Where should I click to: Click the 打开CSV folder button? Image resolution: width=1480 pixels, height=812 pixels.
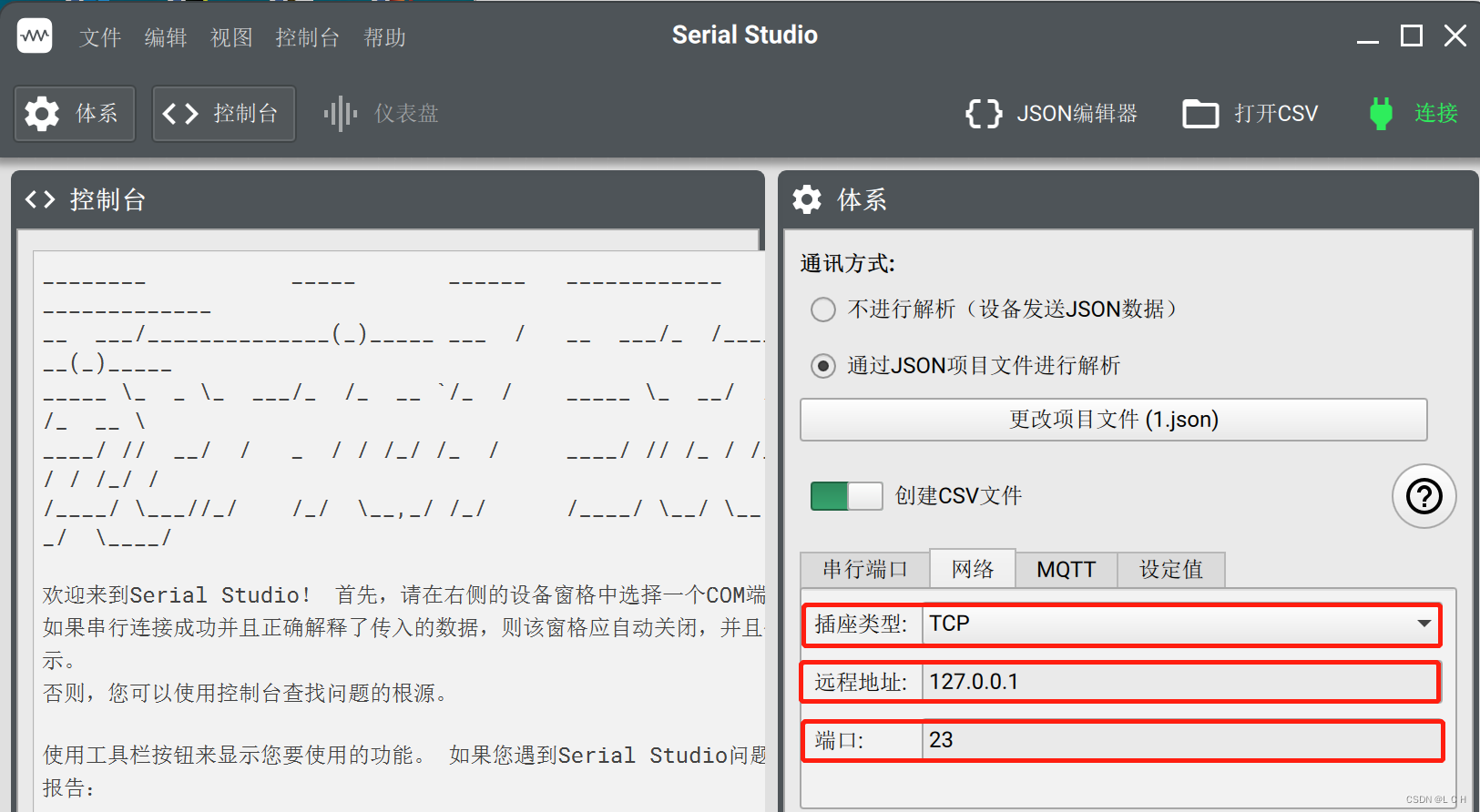click(1250, 114)
